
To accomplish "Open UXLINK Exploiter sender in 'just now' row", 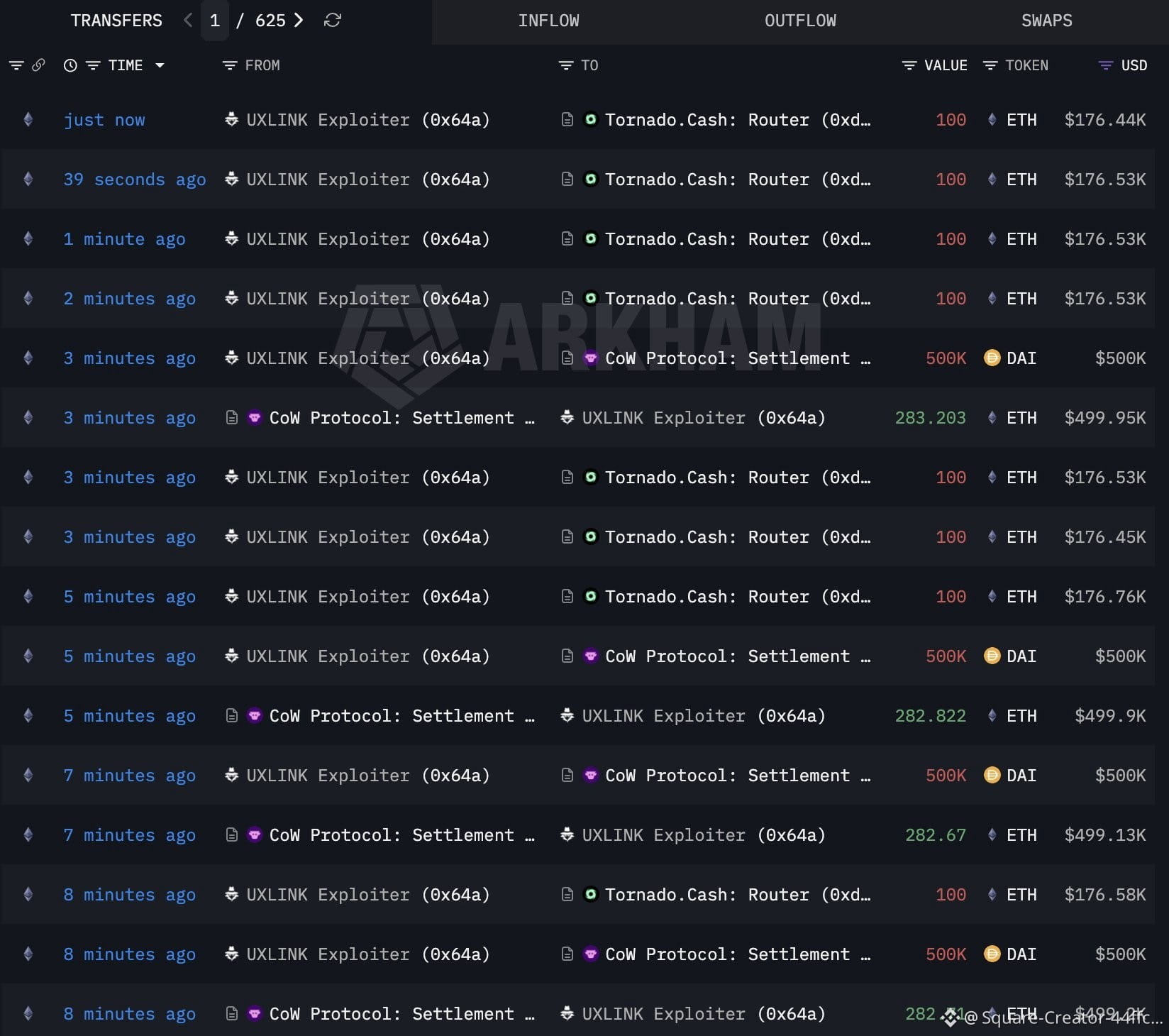I will point(368,120).
